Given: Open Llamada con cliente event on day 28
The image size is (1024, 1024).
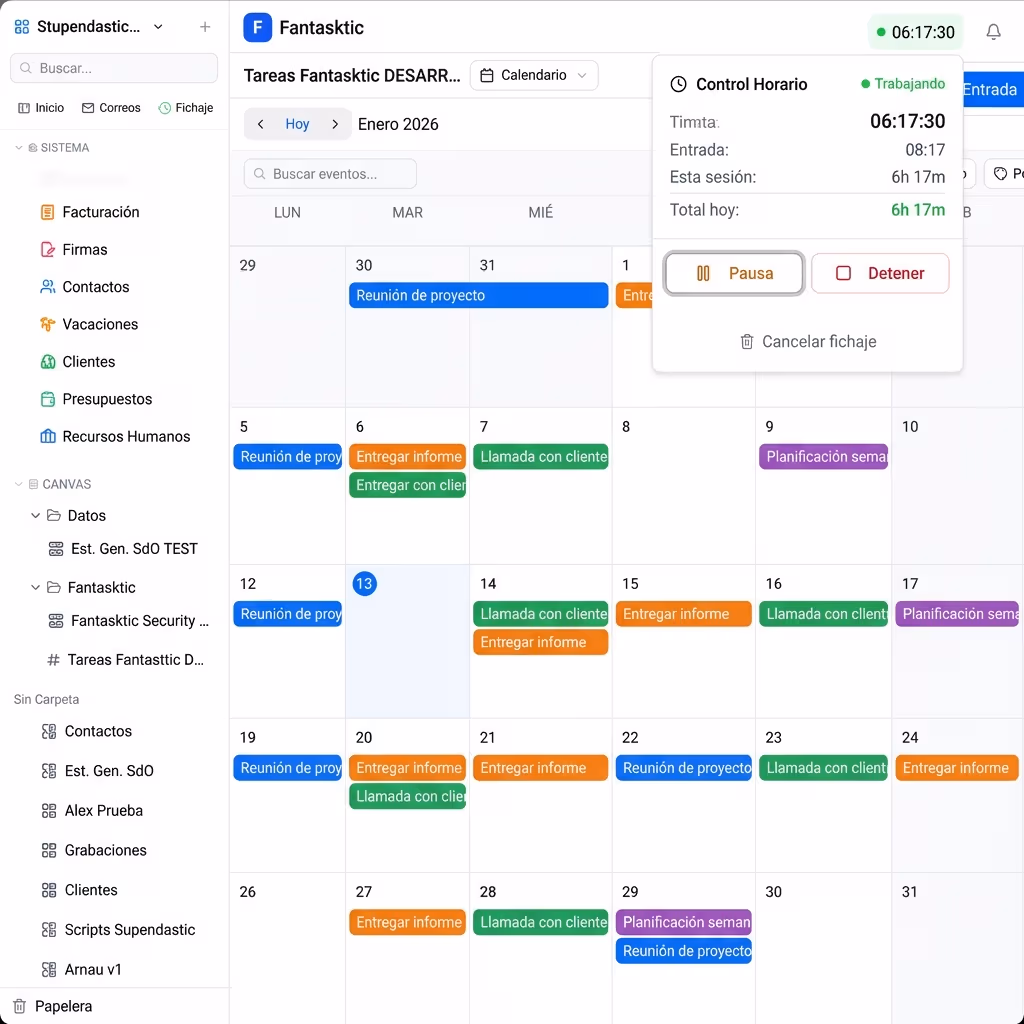Looking at the screenshot, I should pyautogui.click(x=541, y=922).
